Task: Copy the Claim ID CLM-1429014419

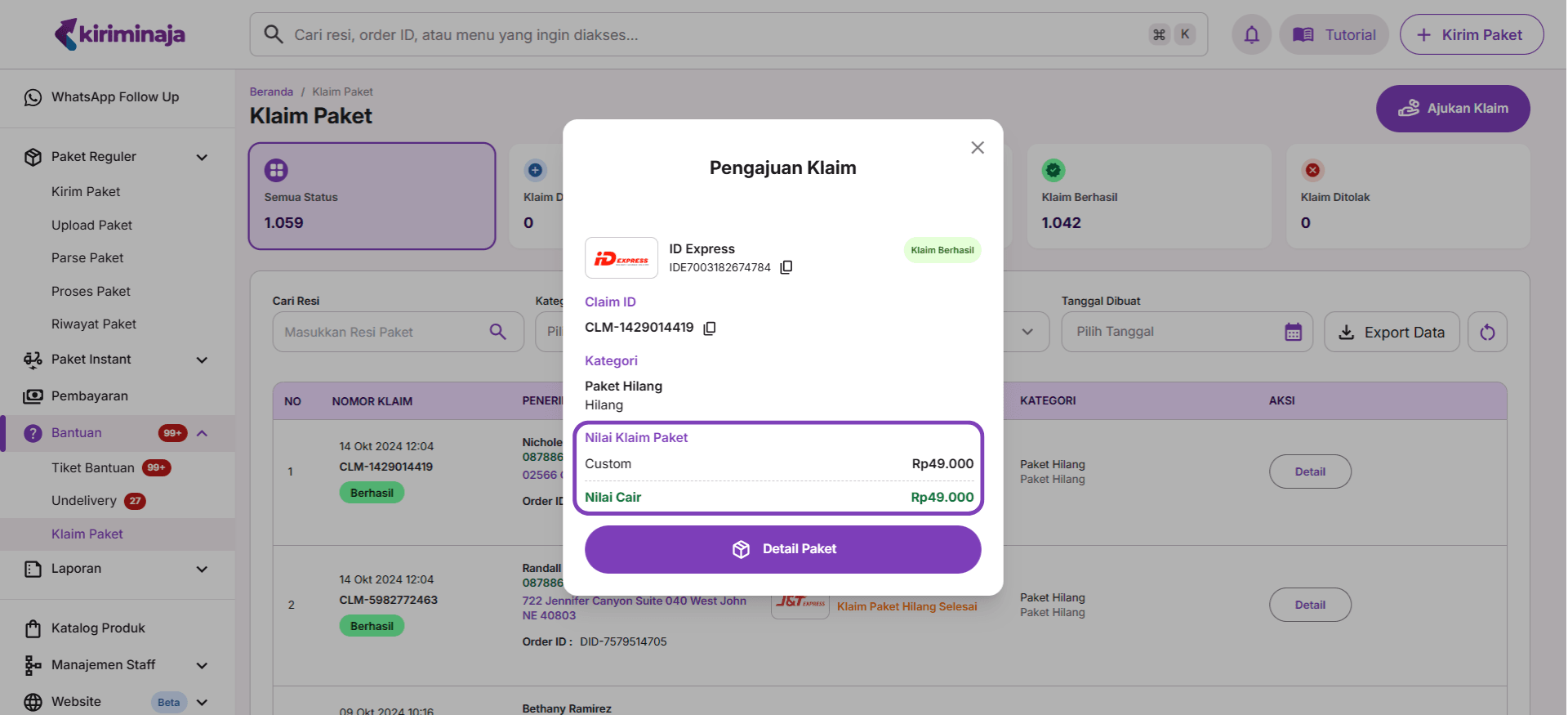Action: point(710,328)
